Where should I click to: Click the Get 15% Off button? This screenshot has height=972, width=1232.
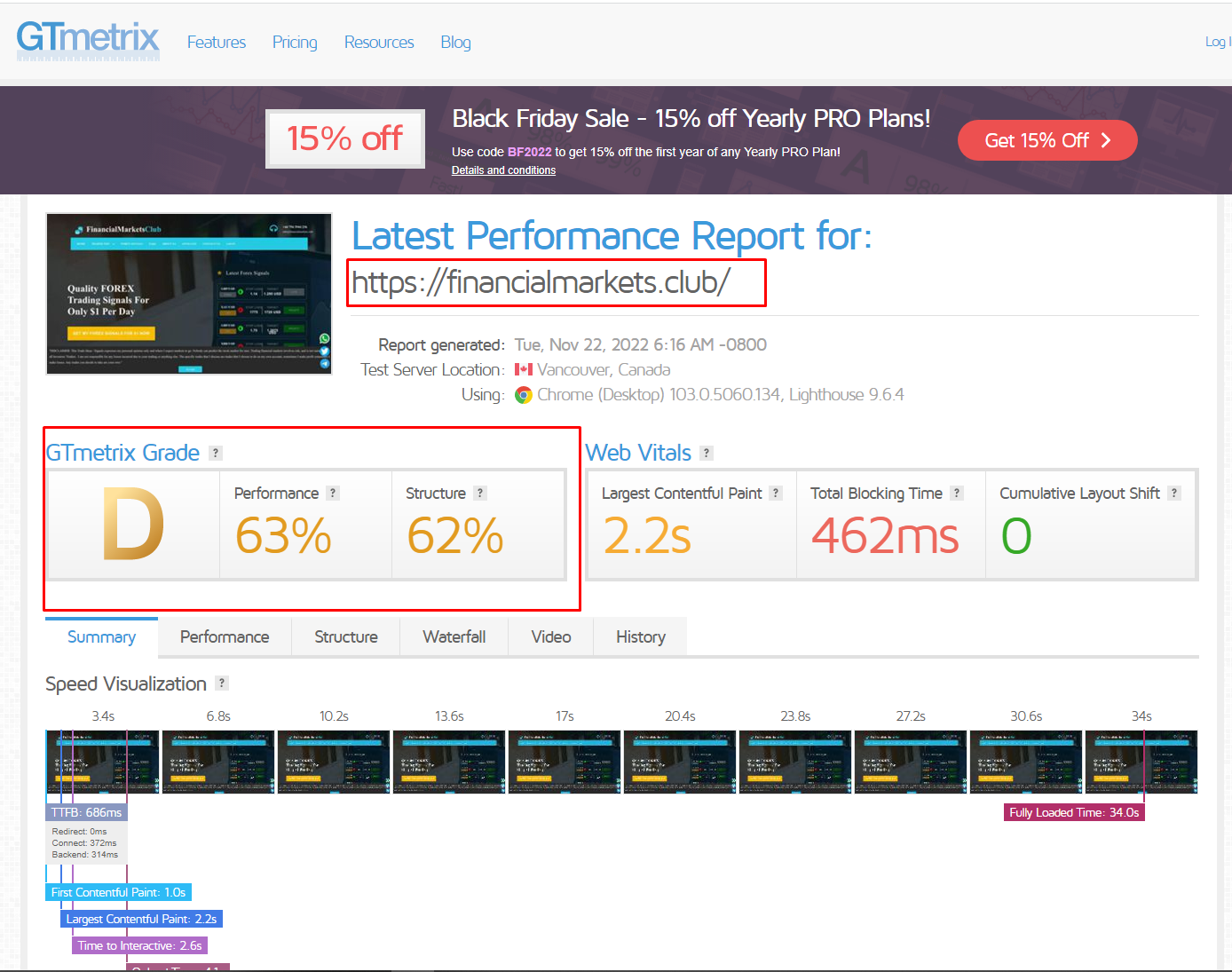click(1047, 140)
